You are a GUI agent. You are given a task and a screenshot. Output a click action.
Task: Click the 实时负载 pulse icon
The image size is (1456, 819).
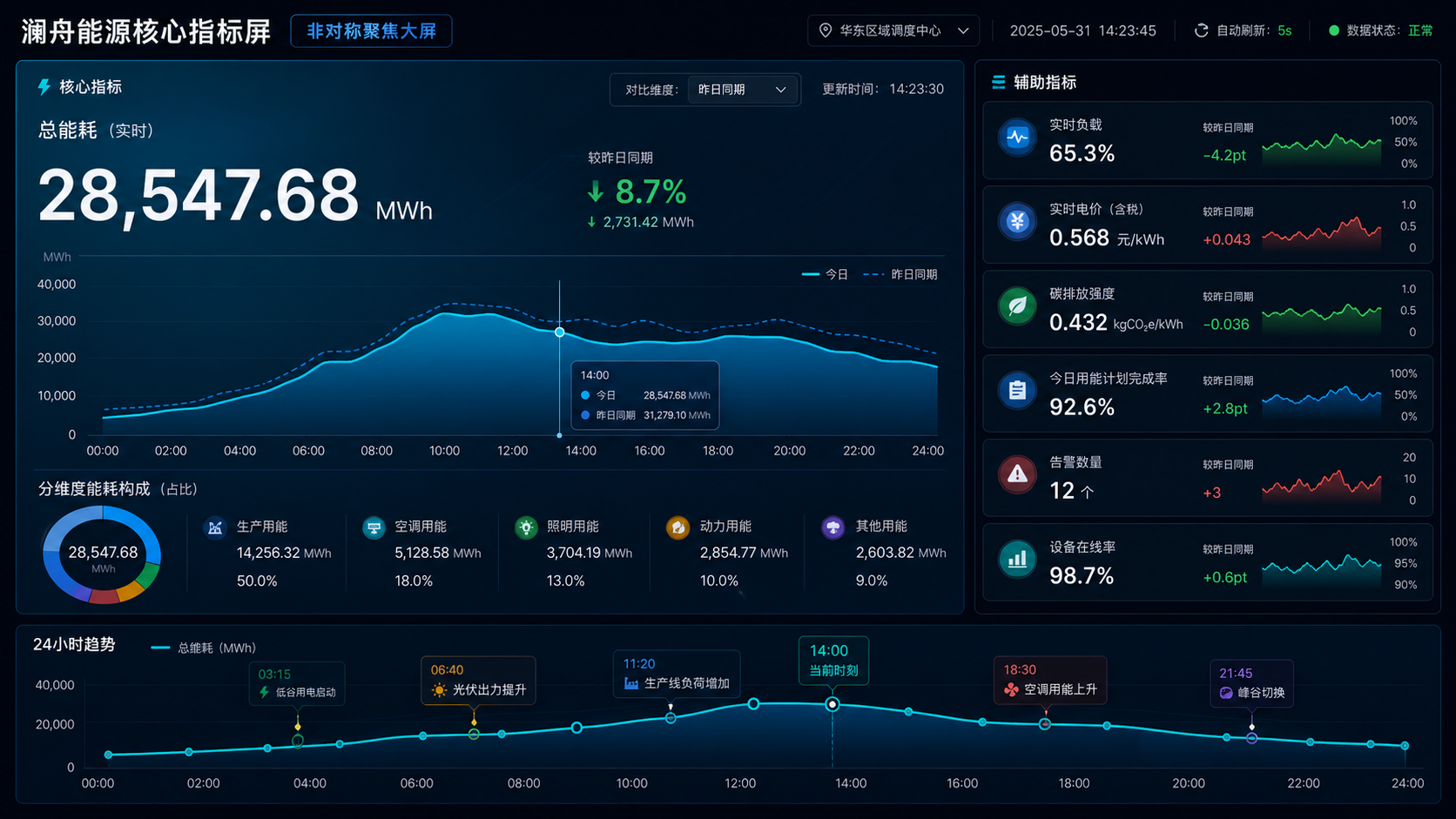(x=1017, y=138)
